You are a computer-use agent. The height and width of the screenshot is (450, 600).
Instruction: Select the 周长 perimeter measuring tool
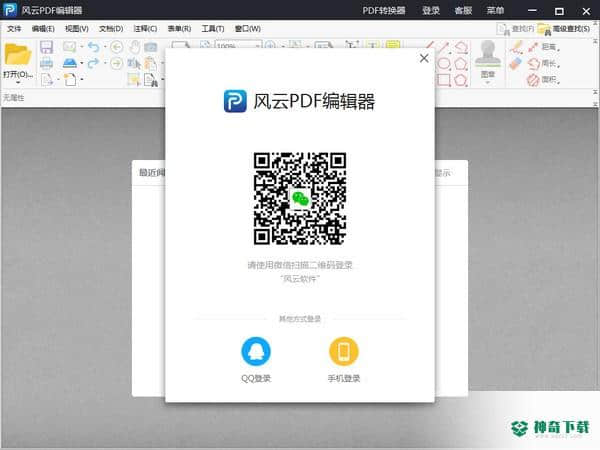[x=543, y=64]
